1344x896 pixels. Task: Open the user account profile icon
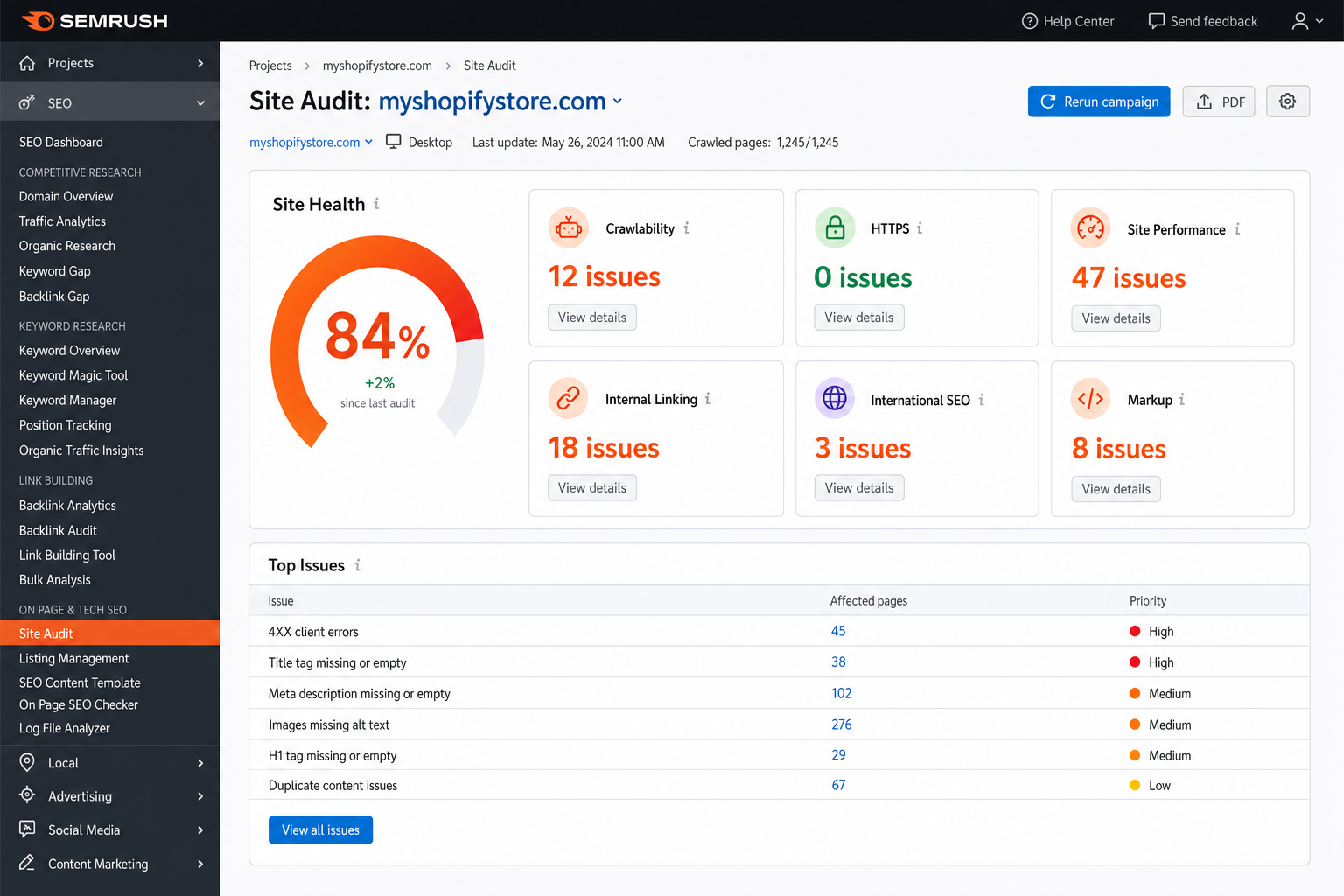pyautogui.click(x=1300, y=21)
